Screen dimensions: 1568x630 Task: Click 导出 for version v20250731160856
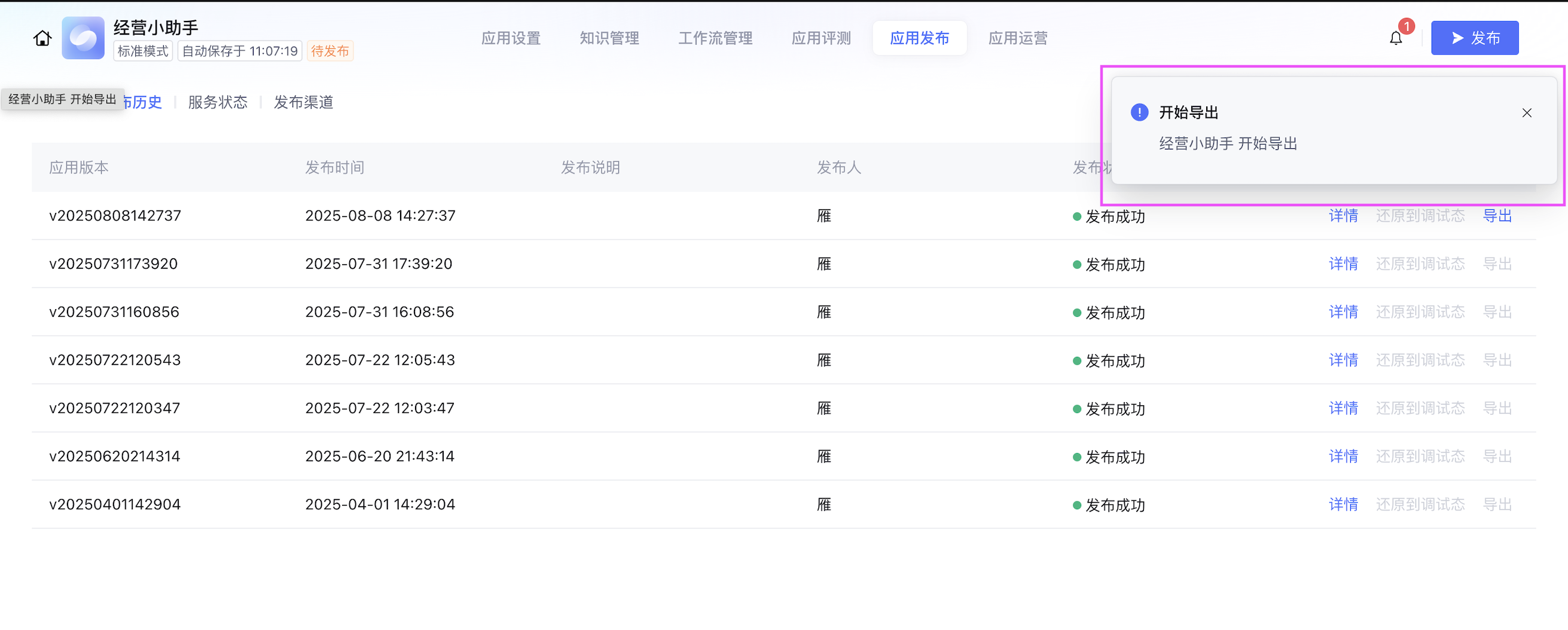click(x=1497, y=312)
